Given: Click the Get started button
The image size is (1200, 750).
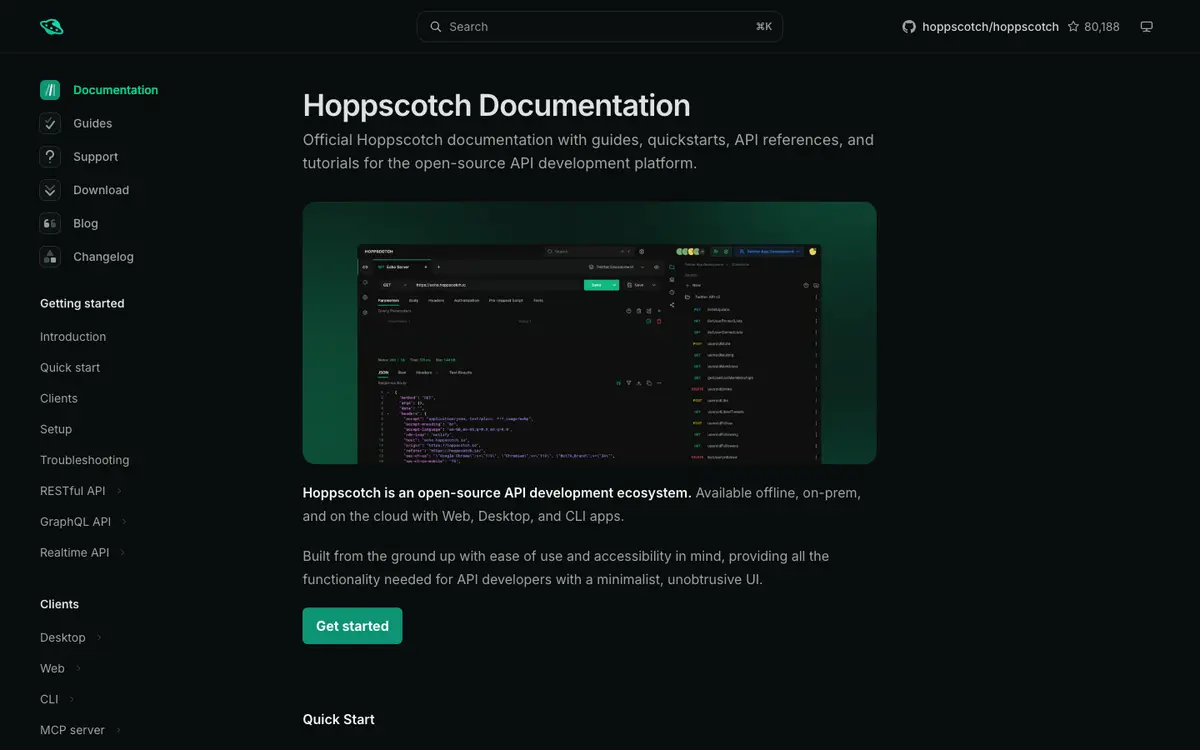Looking at the screenshot, I should tap(353, 626).
